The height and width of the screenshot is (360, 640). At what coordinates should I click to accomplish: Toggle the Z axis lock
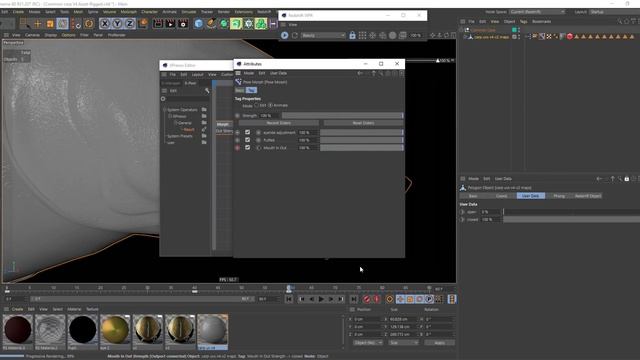(x=129, y=24)
